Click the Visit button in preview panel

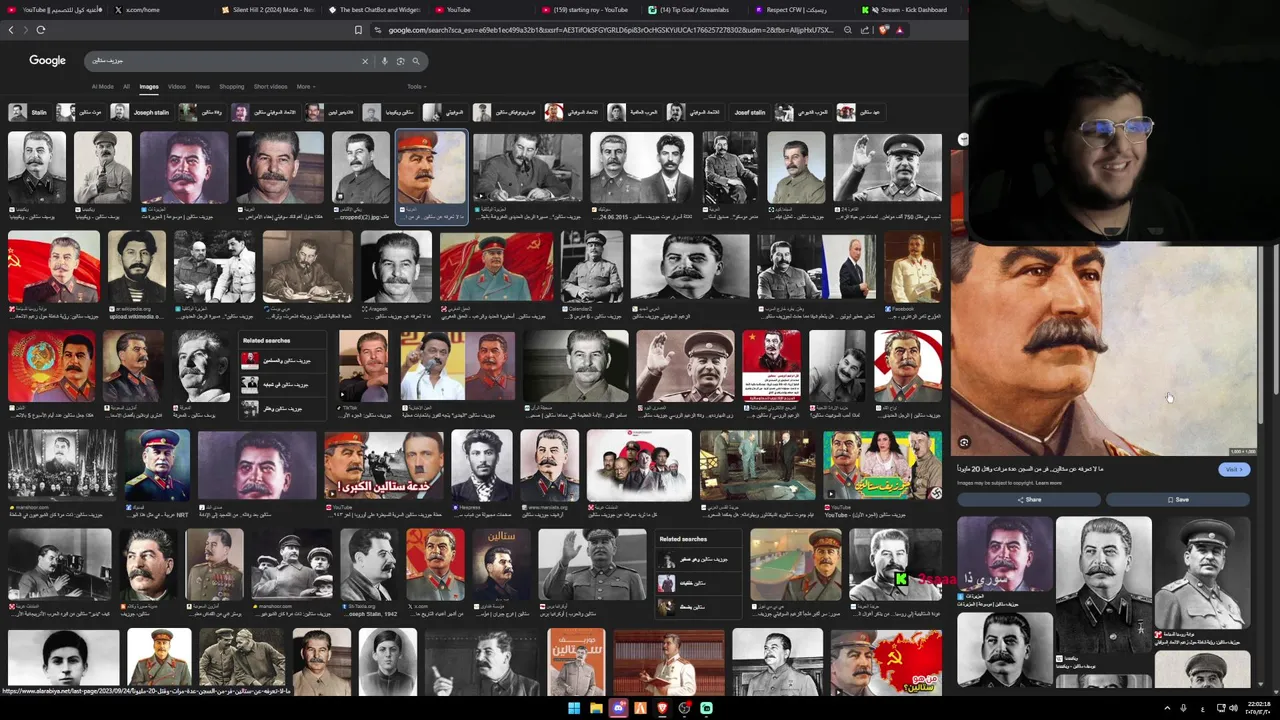click(x=1234, y=469)
